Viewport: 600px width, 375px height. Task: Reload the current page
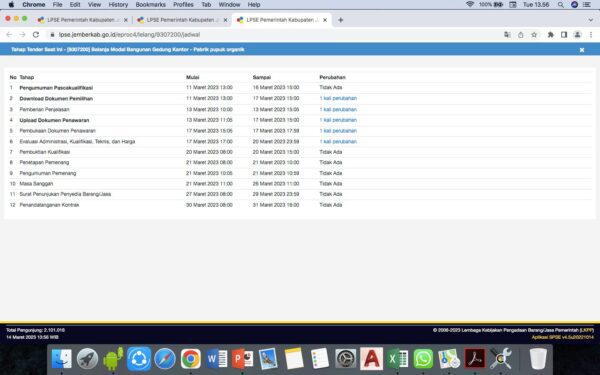36,34
